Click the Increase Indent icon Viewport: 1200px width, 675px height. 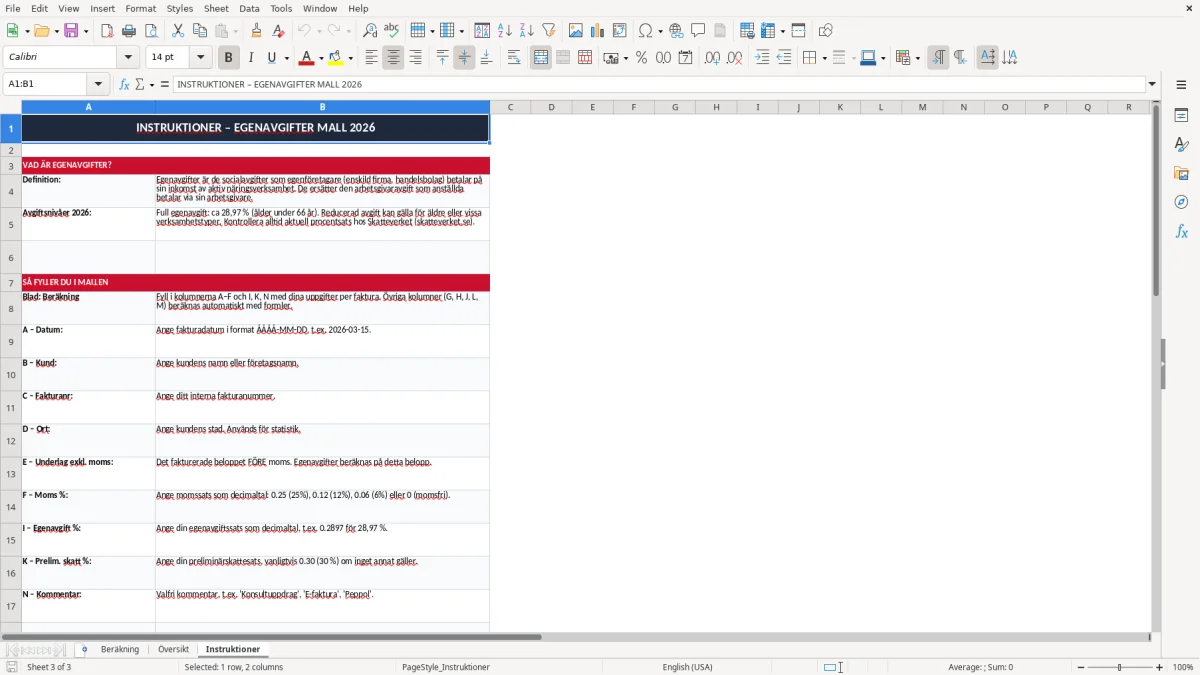(x=762, y=58)
